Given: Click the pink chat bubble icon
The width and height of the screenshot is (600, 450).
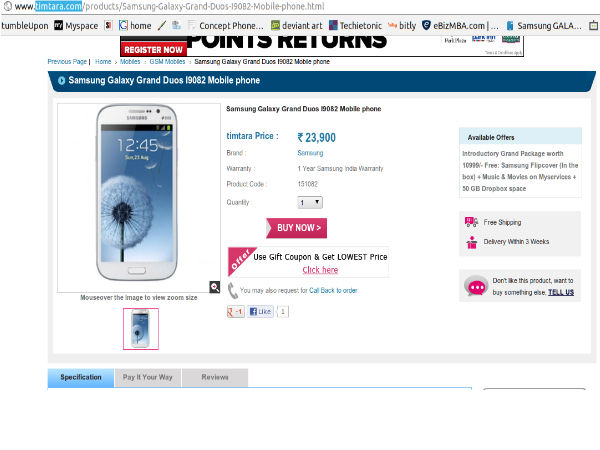Looking at the screenshot, I should click(x=476, y=288).
